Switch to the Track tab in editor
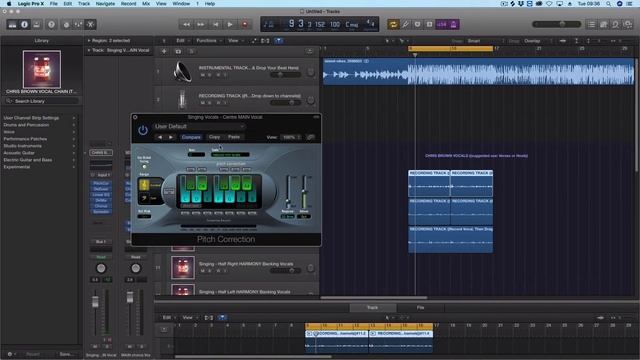The image size is (640, 360). 372,307
